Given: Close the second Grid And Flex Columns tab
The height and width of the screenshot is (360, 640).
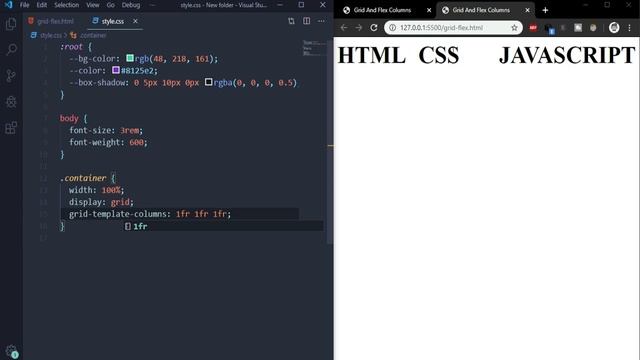Looking at the screenshot, I should point(527,10).
